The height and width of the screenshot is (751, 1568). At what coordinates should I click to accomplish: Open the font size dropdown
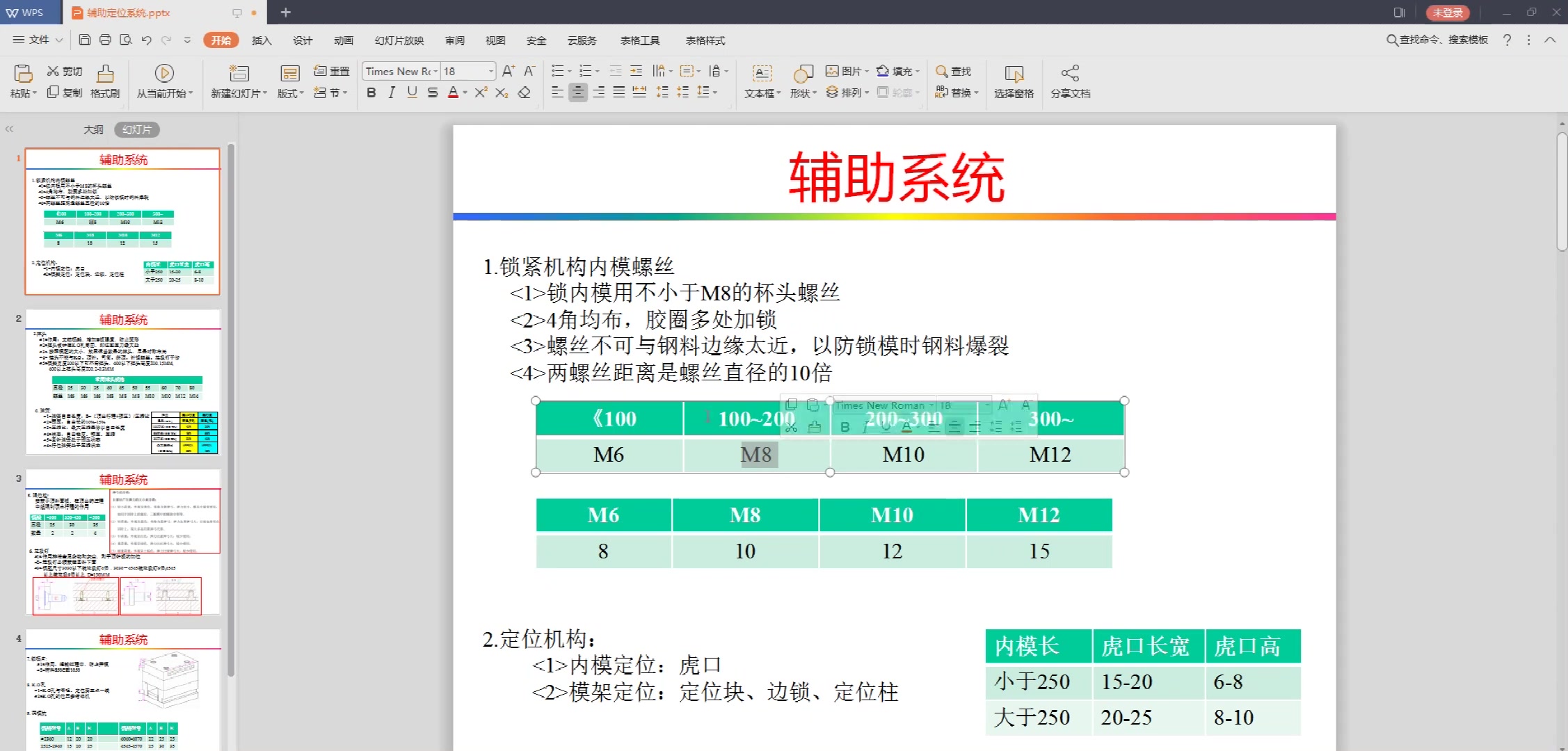(491, 71)
